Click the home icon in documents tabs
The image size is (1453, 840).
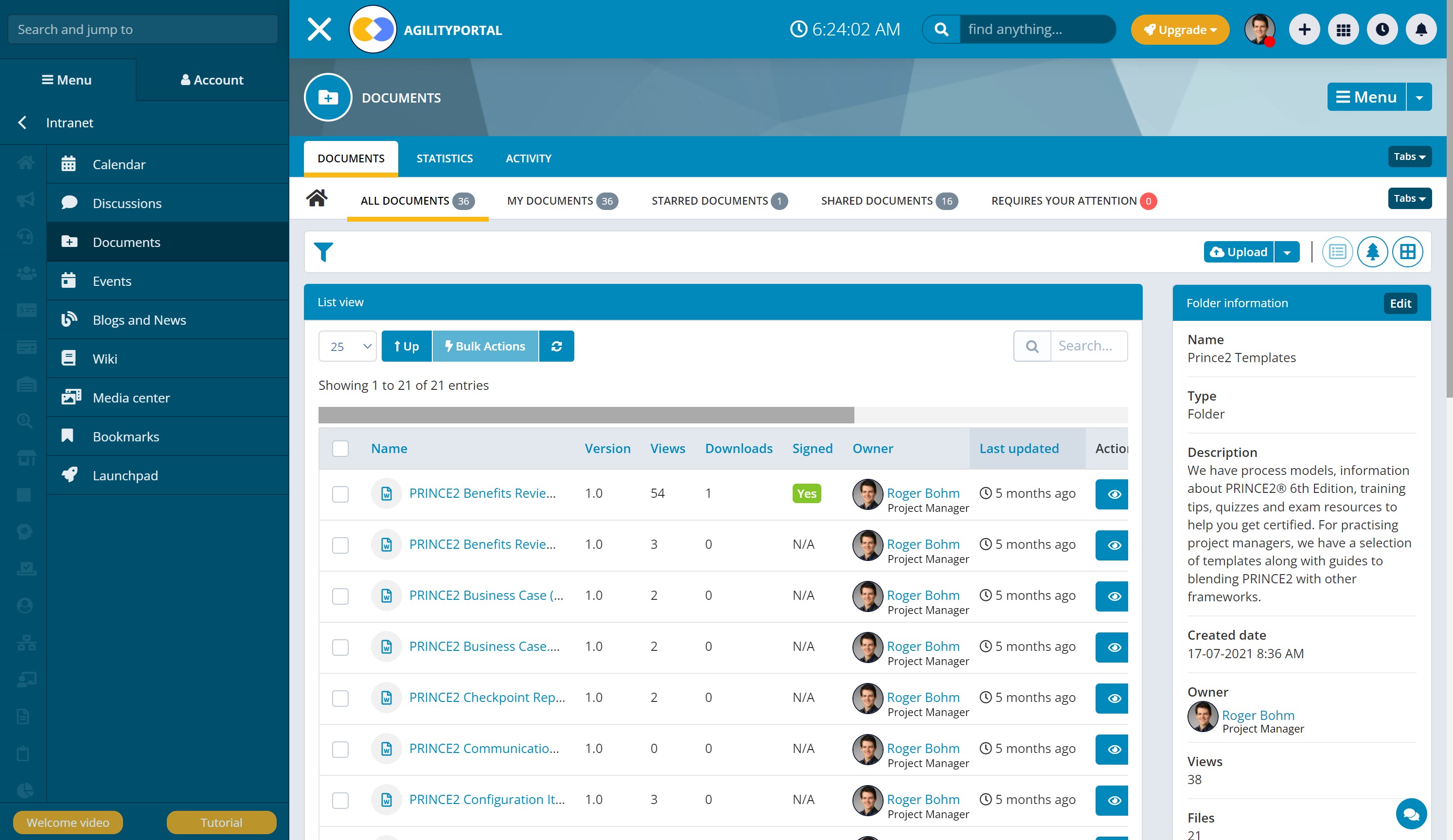click(x=317, y=199)
